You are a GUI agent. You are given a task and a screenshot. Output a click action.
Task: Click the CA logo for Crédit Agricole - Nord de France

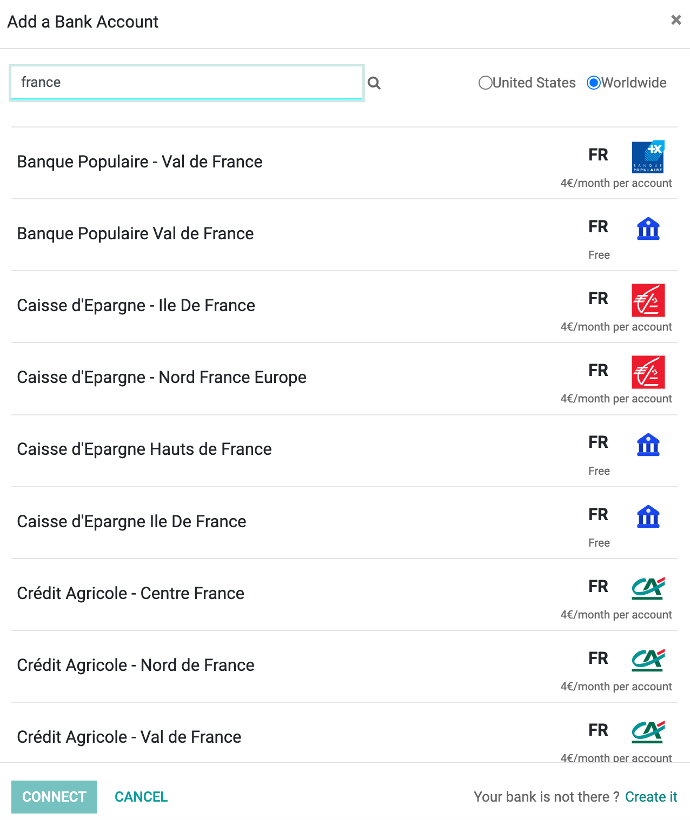[648, 660]
